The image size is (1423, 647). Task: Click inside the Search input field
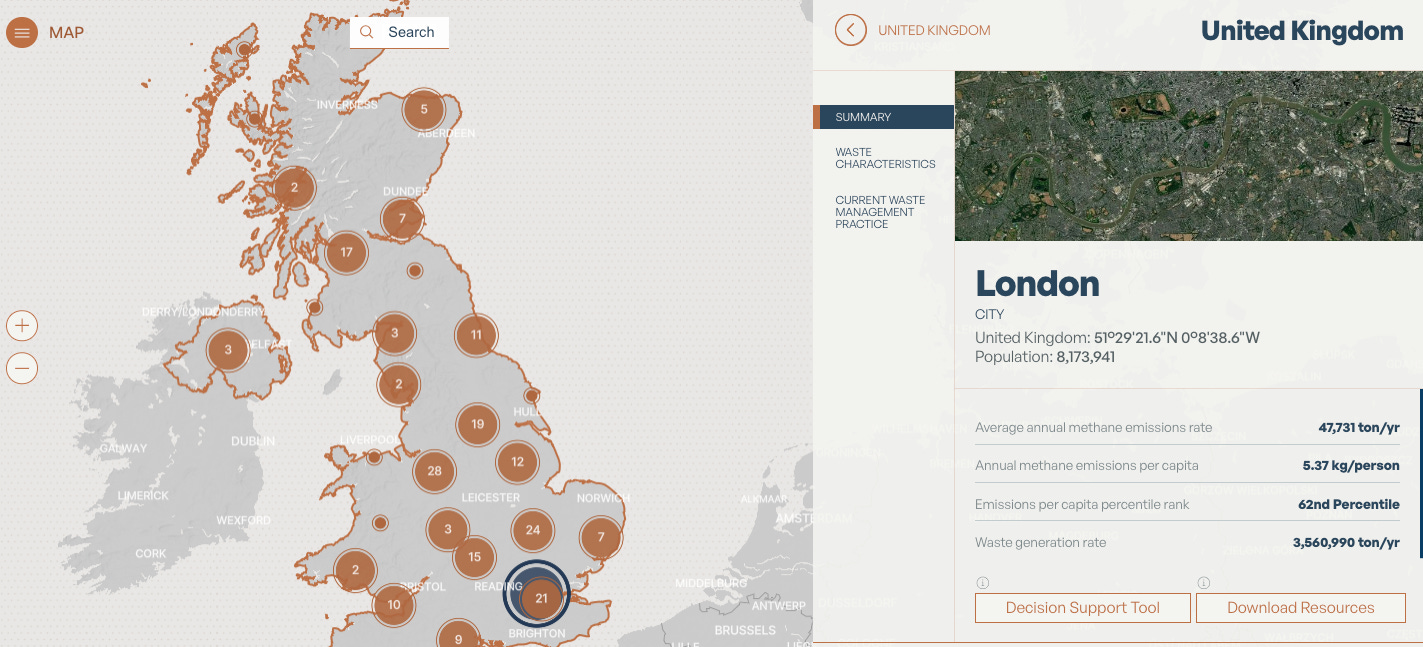(x=410, y=32)
